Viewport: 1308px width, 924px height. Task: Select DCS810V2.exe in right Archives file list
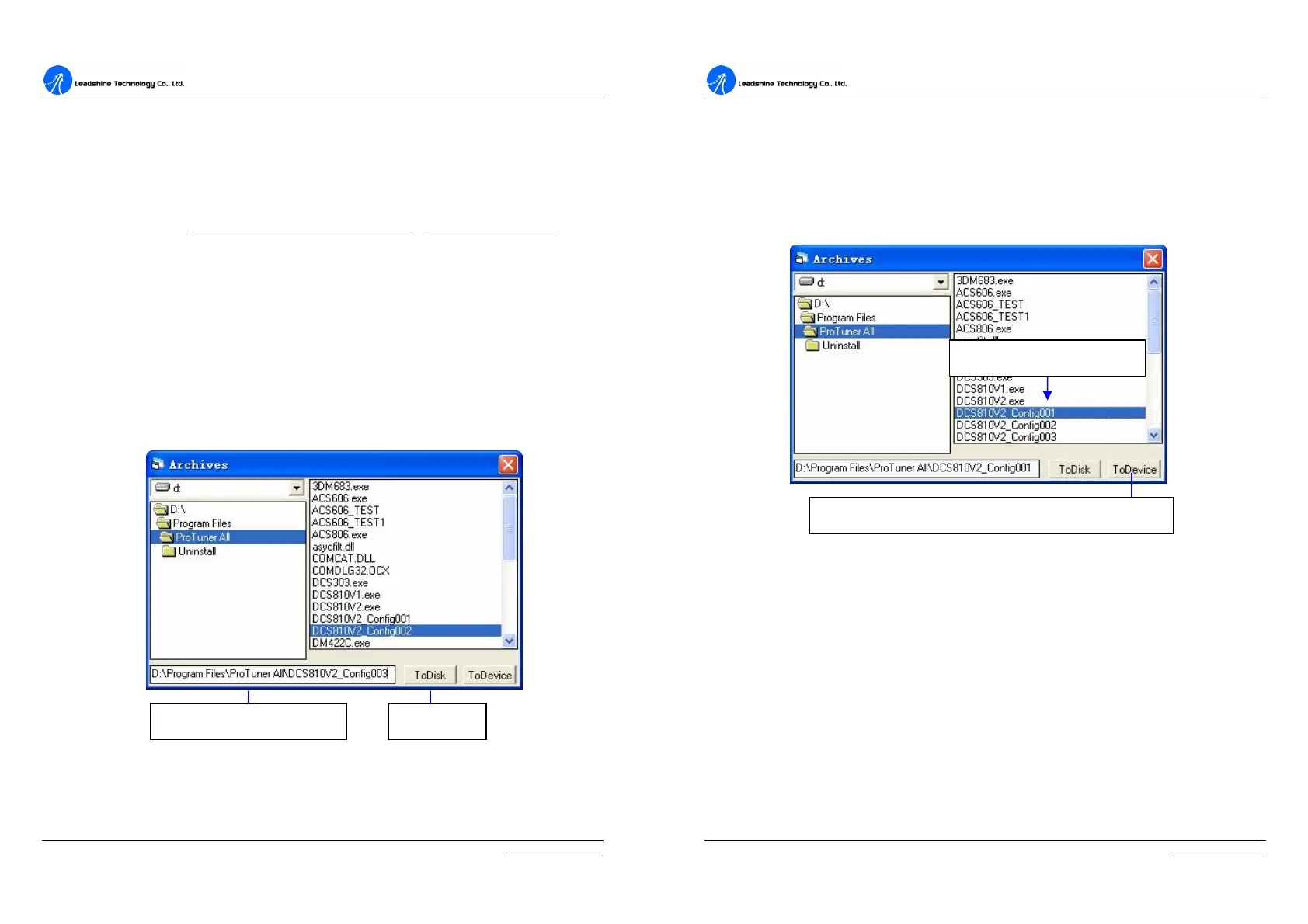tap(990, 401)
